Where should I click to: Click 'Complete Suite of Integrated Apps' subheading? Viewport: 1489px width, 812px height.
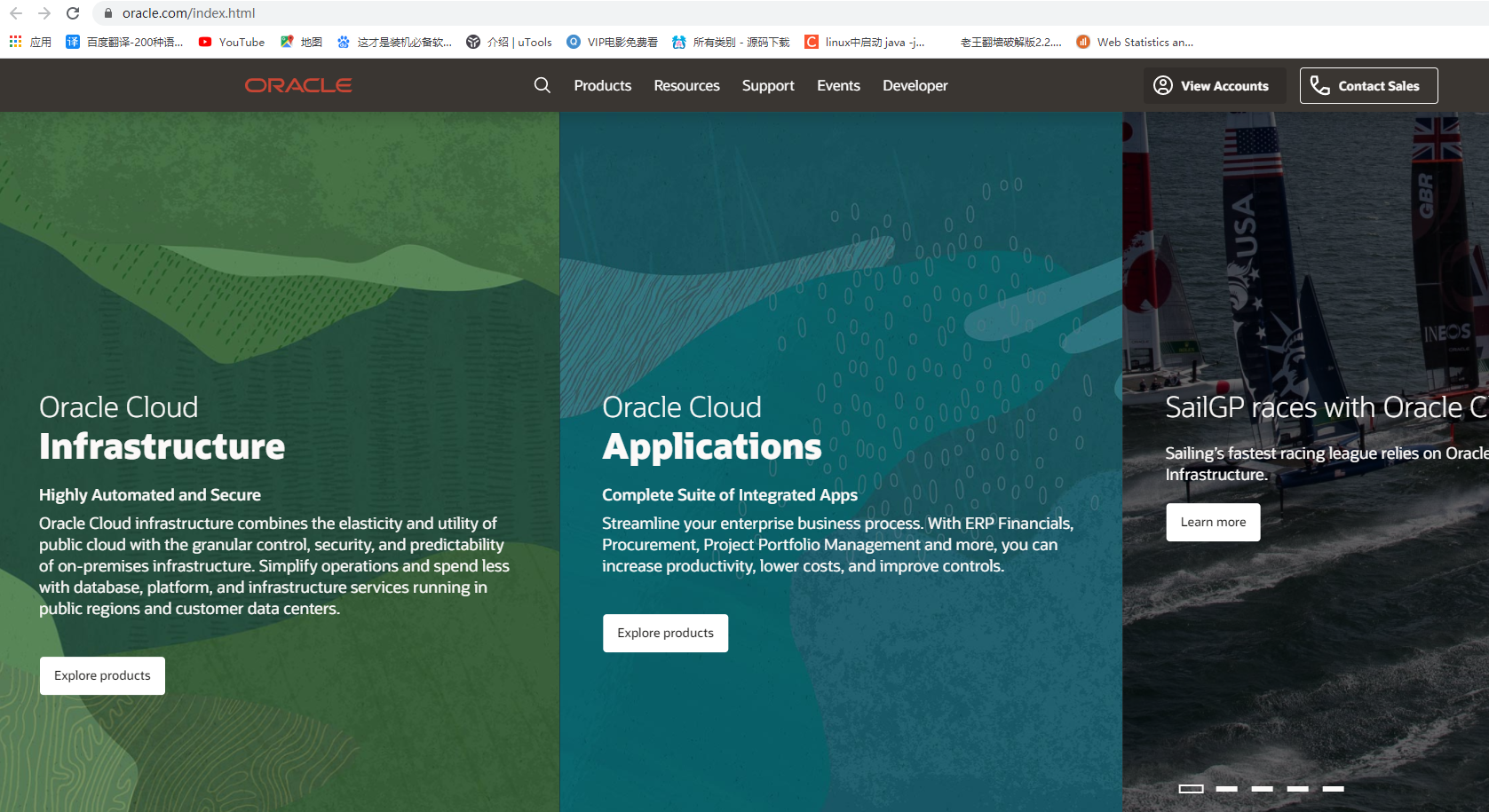point(730,494)
